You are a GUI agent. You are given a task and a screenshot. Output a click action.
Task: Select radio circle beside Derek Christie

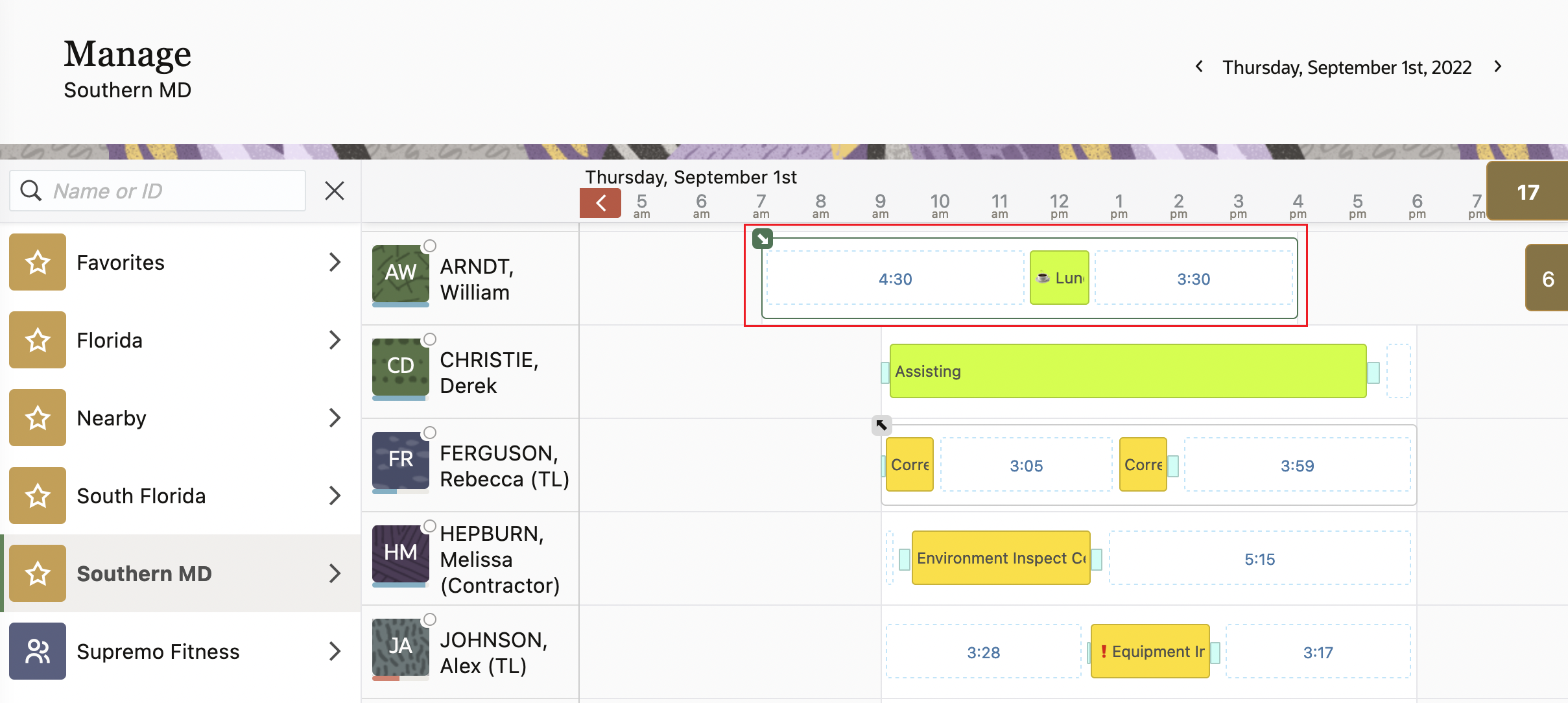(429, 339)
